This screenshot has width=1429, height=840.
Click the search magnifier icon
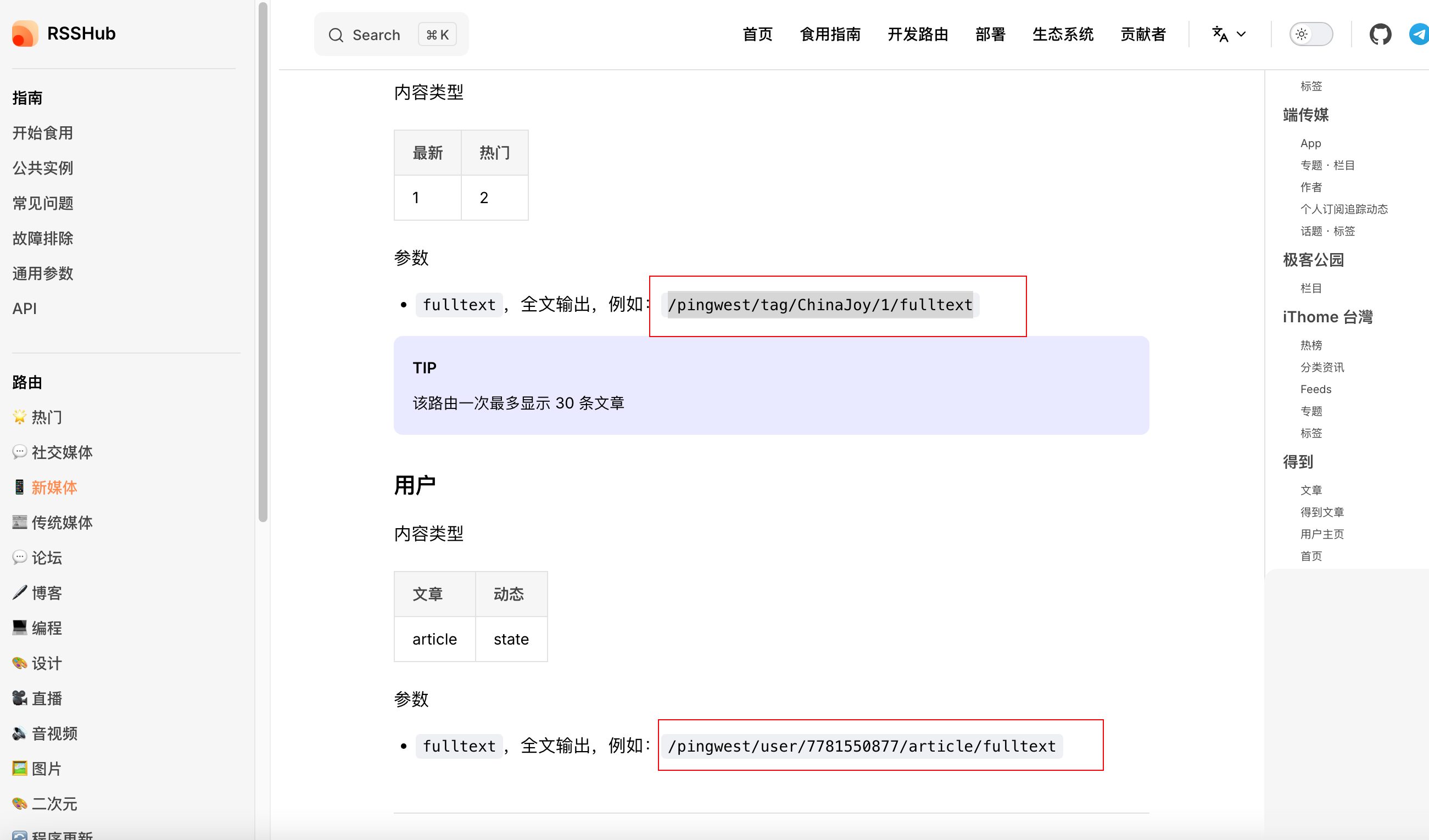[336, 35]
